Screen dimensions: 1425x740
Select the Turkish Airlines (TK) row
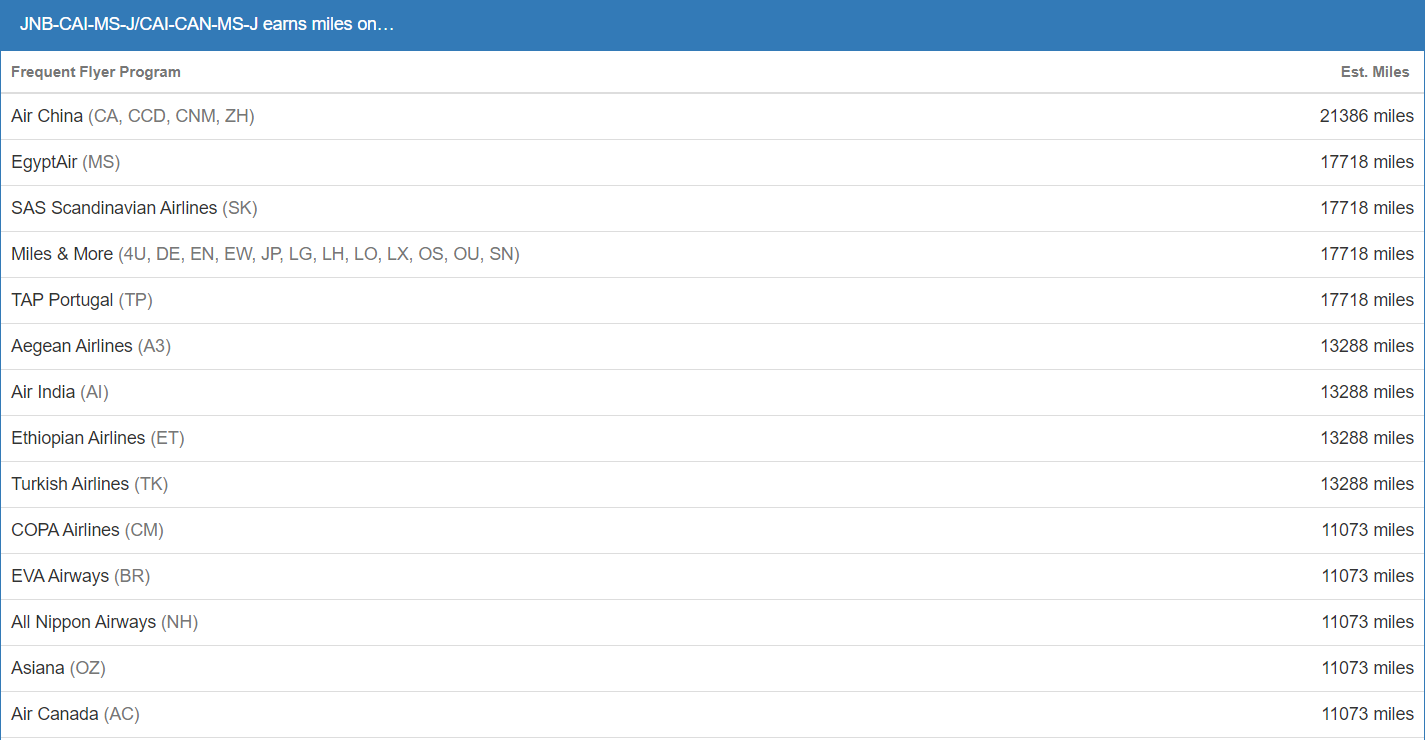coord(90,484)
